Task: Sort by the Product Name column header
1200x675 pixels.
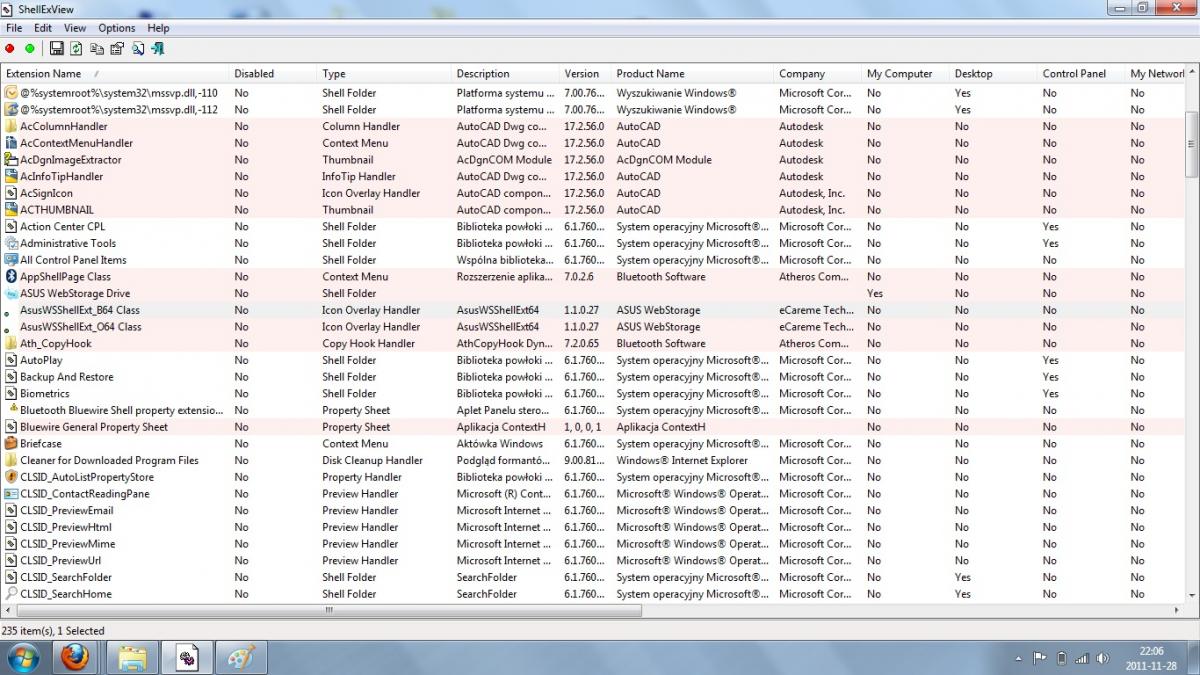Action: (x=692, y=74)
